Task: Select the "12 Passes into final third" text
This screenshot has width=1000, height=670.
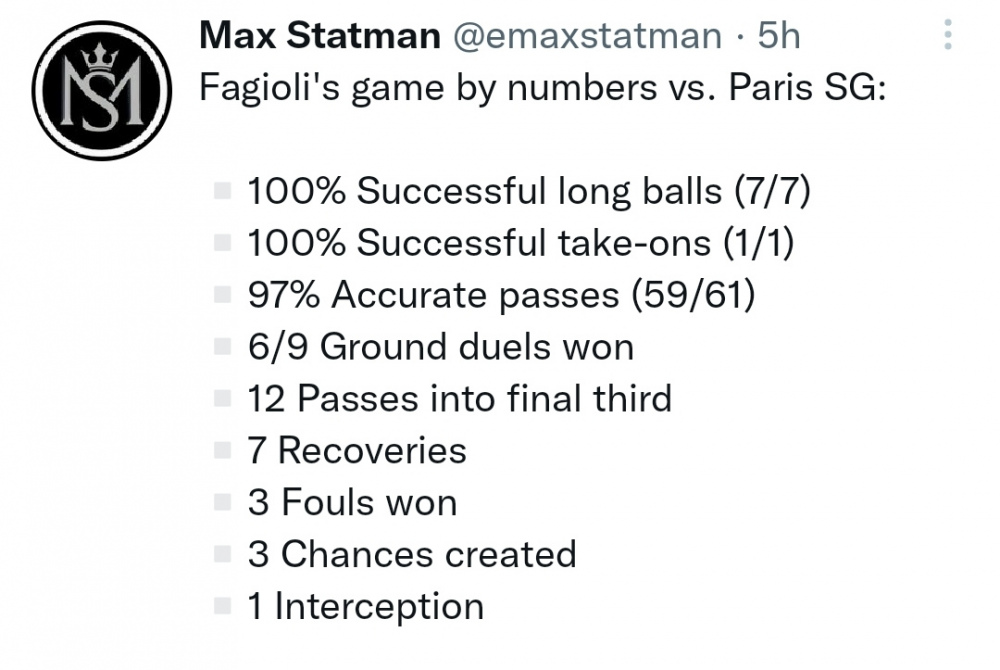Action: [460, 398]
